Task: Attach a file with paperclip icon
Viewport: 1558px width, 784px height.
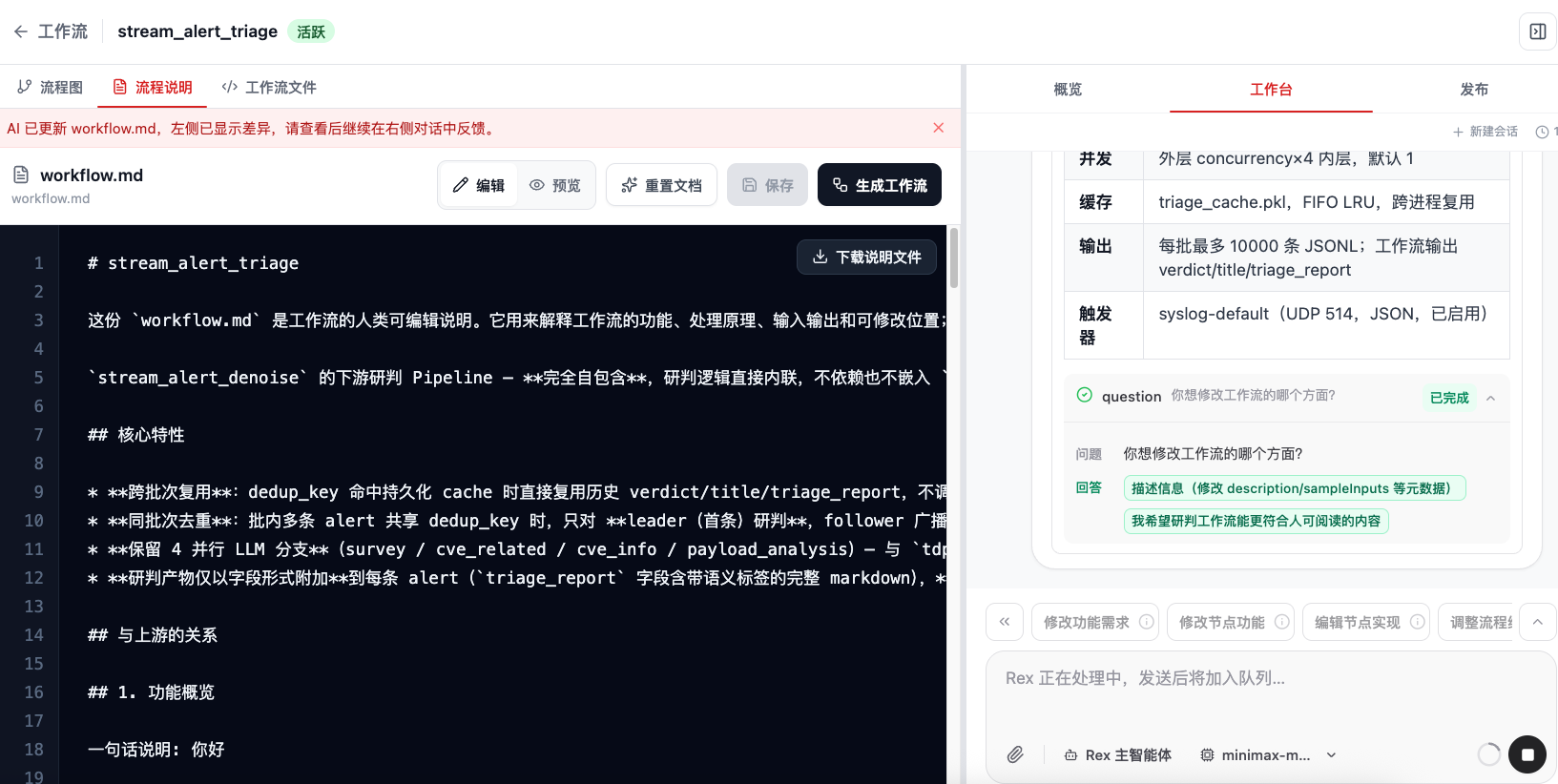Action: click(x=1015, y=754)
